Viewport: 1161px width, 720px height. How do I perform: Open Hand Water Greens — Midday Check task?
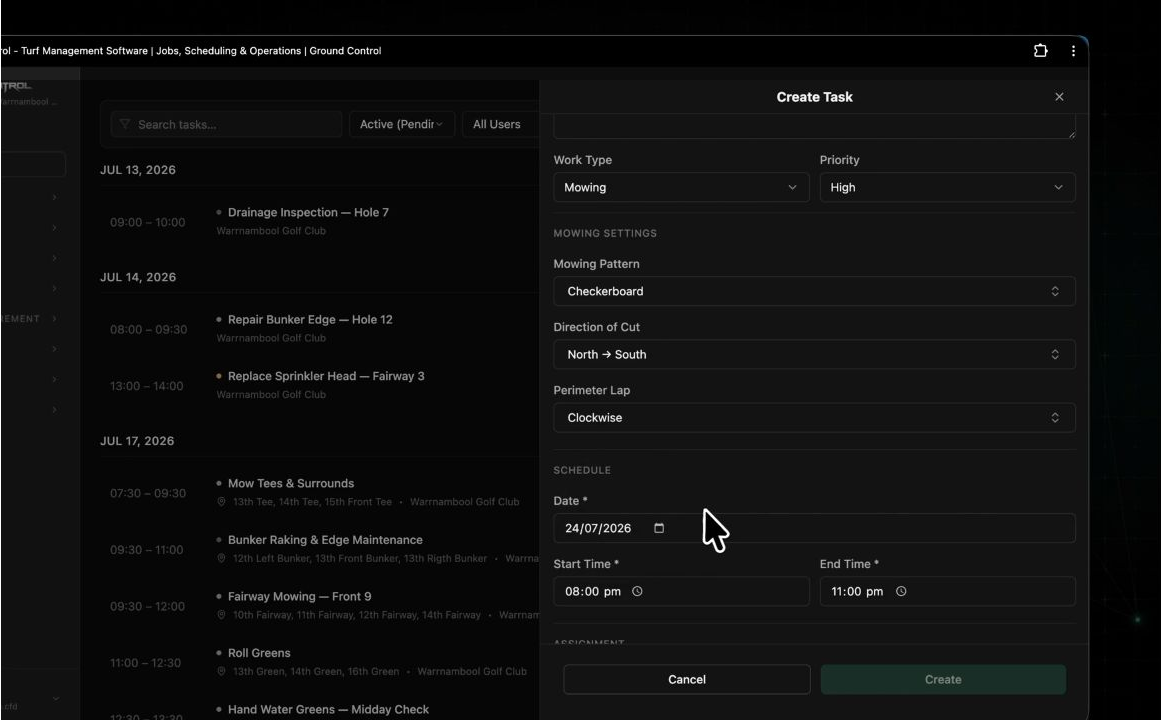[x=328, y=710]
